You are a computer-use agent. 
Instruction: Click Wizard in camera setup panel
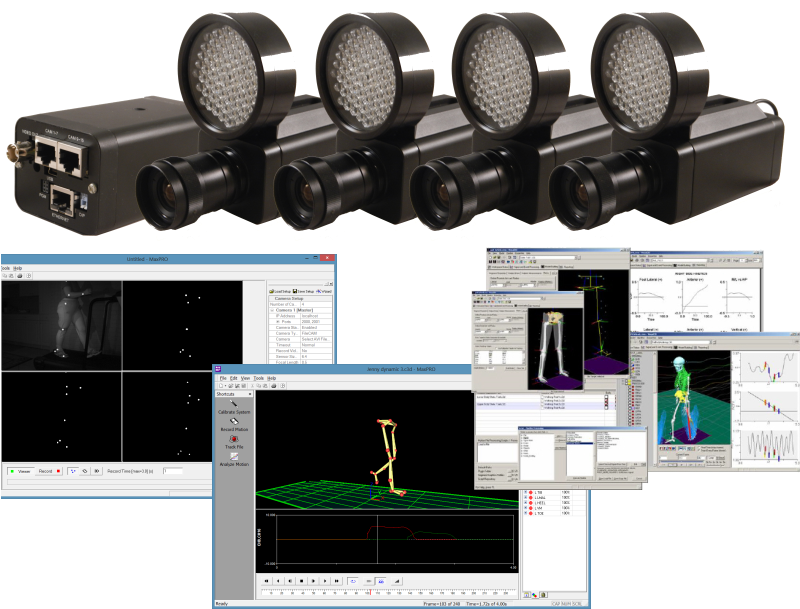tap(324, 291)
